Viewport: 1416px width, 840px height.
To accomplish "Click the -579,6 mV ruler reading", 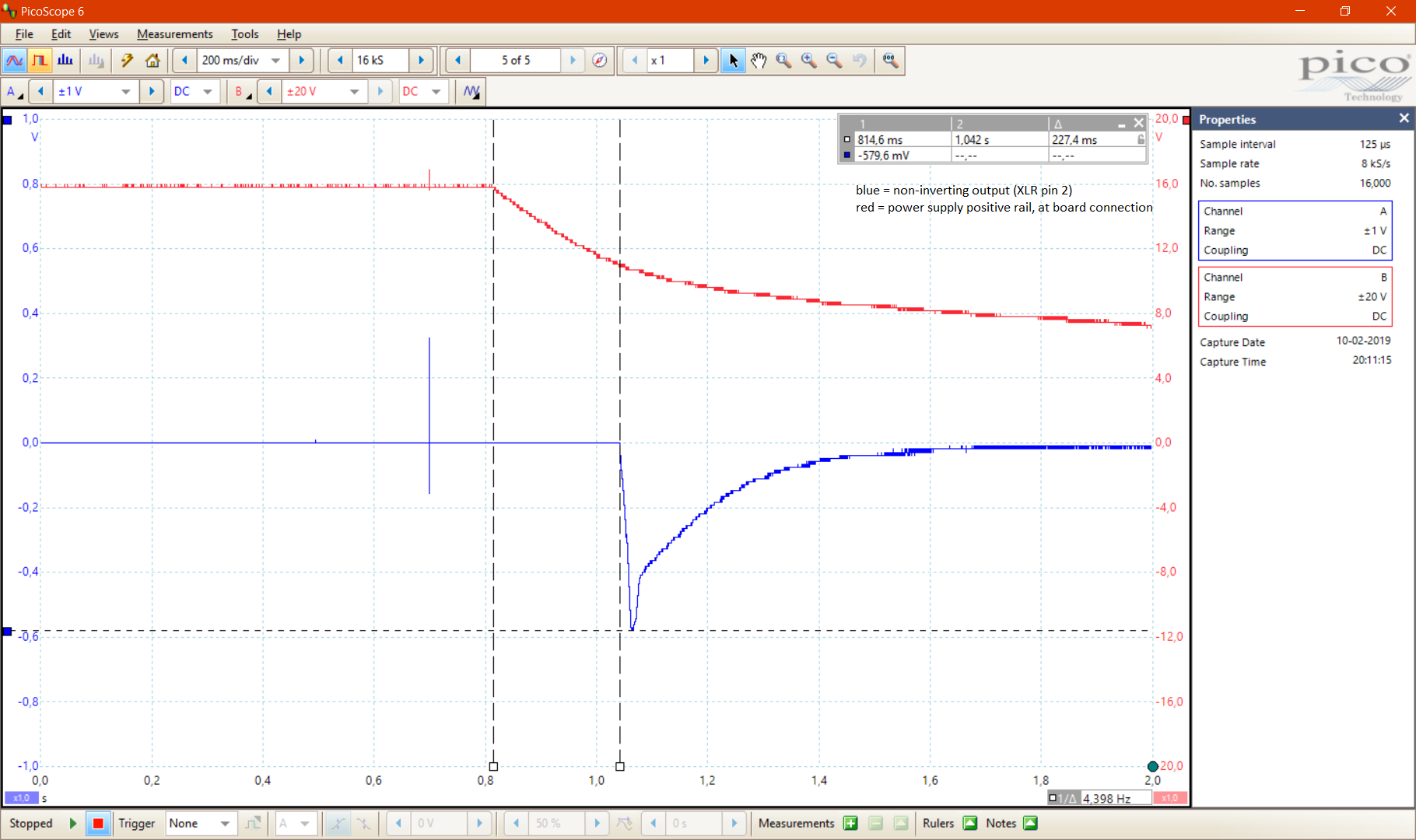I will (883, 155).
